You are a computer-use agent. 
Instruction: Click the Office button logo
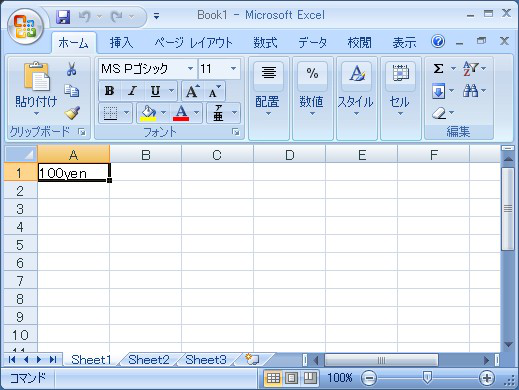click(25, 27)
